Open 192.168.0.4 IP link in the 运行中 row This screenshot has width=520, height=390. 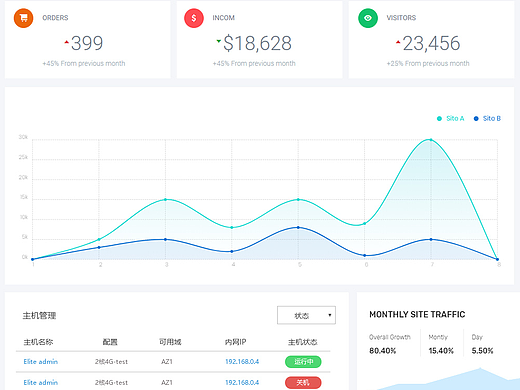pos(242,362)
